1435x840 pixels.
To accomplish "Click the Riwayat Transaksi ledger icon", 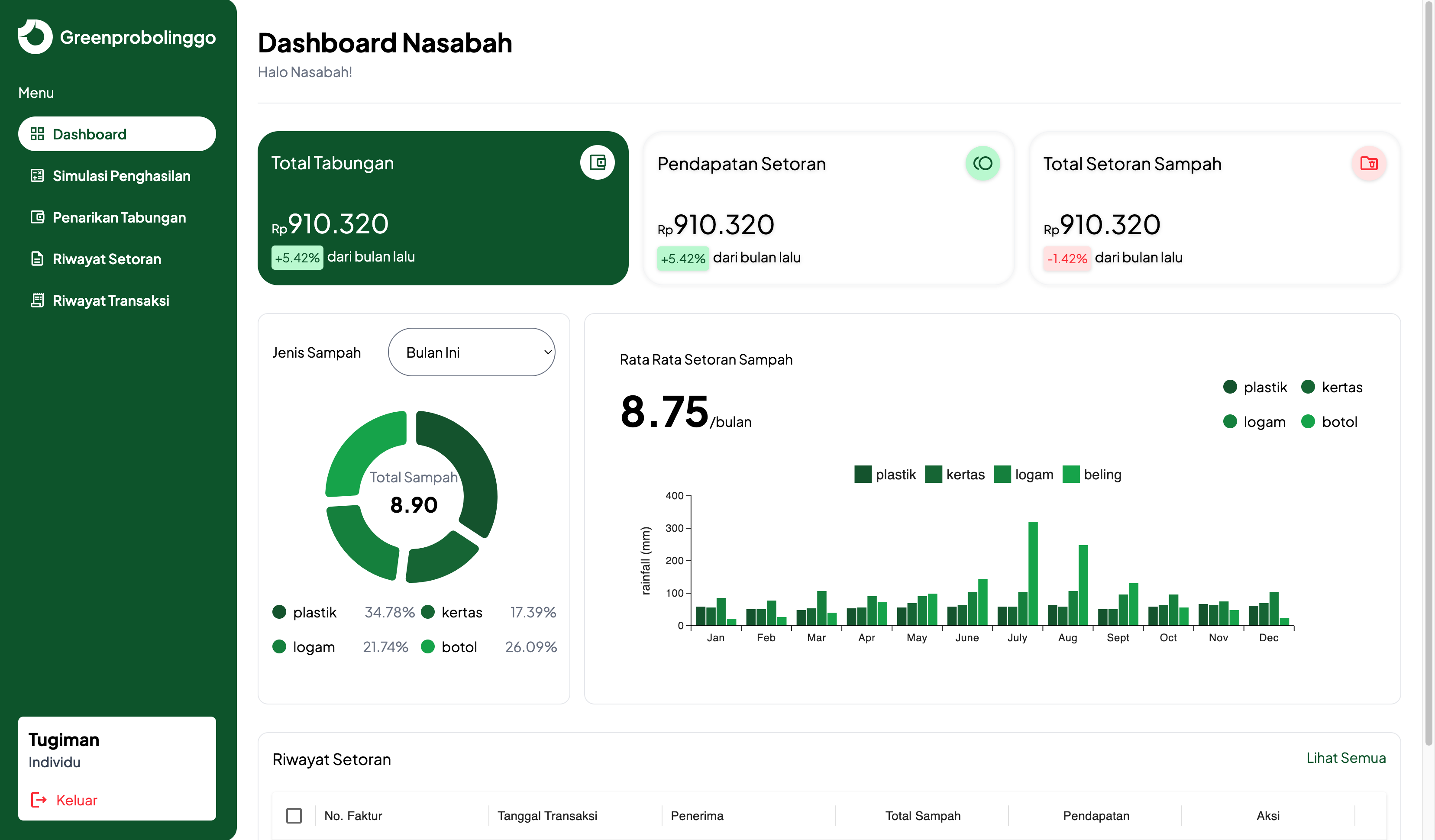I will pos(37,300).
